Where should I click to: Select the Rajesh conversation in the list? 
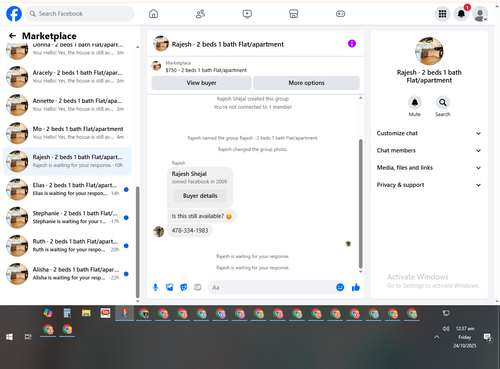click(x=67, y=161)
